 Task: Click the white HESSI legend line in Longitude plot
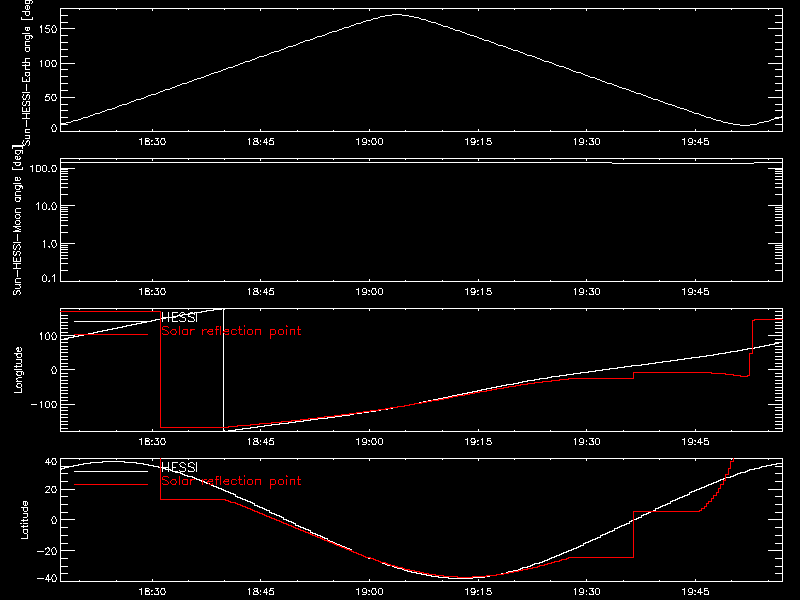coord(111,321)
